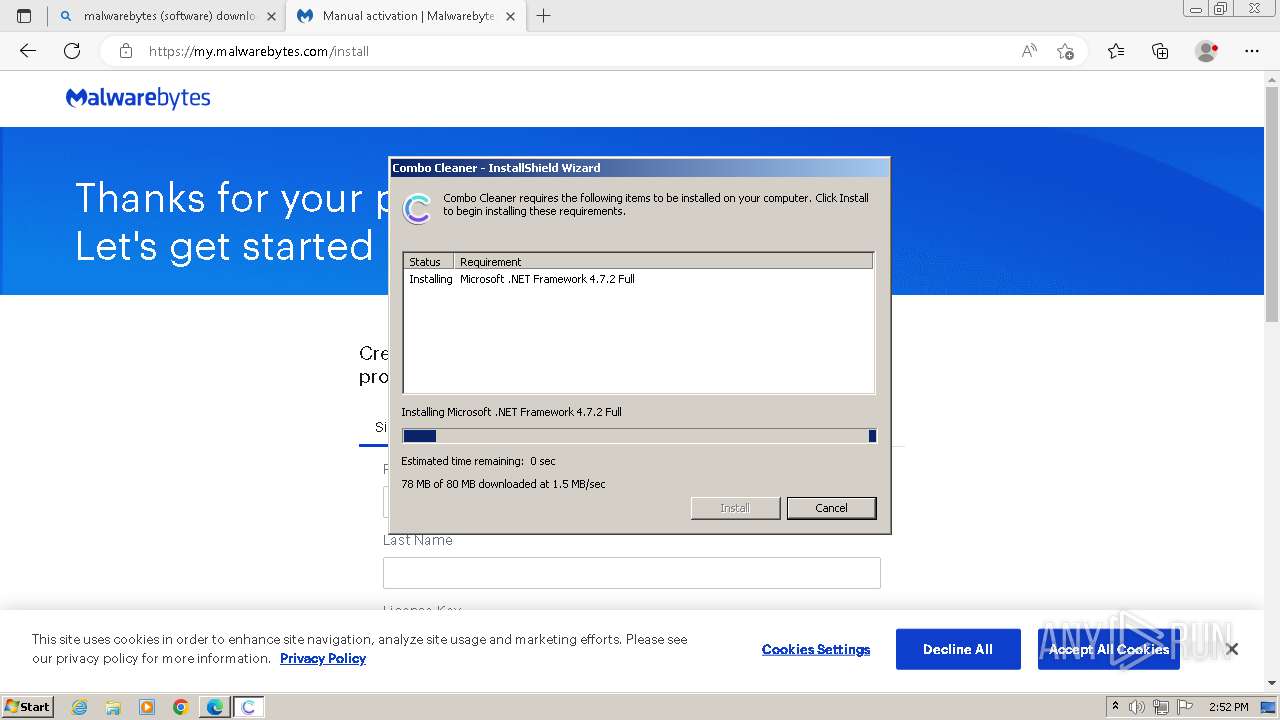
Task: Open a new tab with the plus icon
Action: (x=544, y=16)
